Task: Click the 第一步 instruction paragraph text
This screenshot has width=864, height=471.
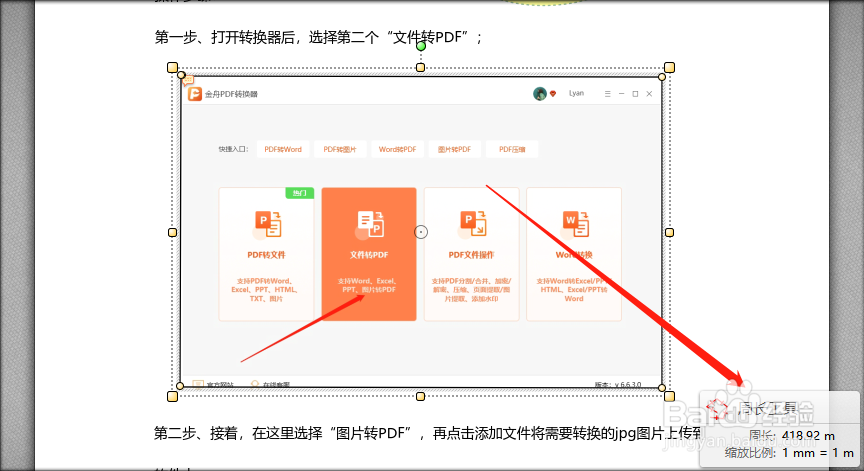Action: 318,37
